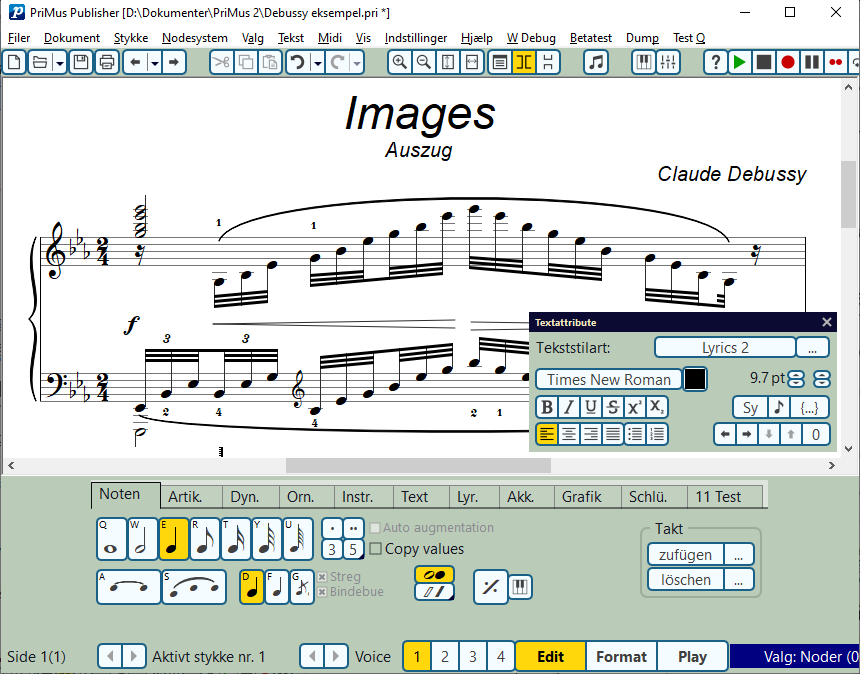Click the Zoom in magnifier
The width and height of the screenshot is (860, 674).
point(399,62)
